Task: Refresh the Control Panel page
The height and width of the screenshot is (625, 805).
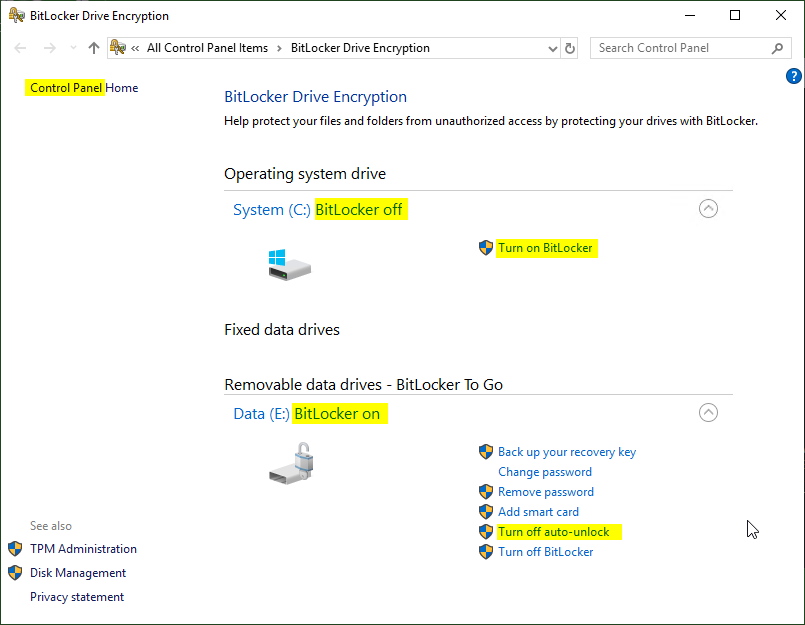Action: point(570,48)
